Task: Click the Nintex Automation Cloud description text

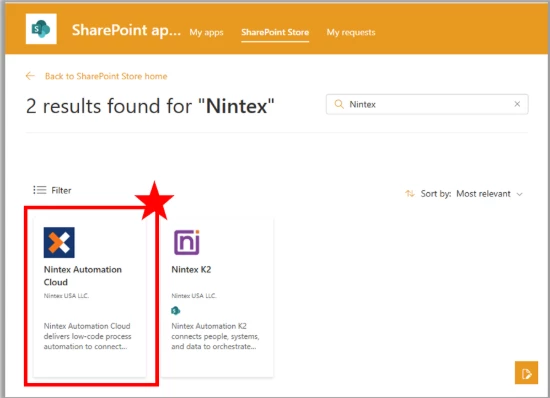Action: point(87,336)
